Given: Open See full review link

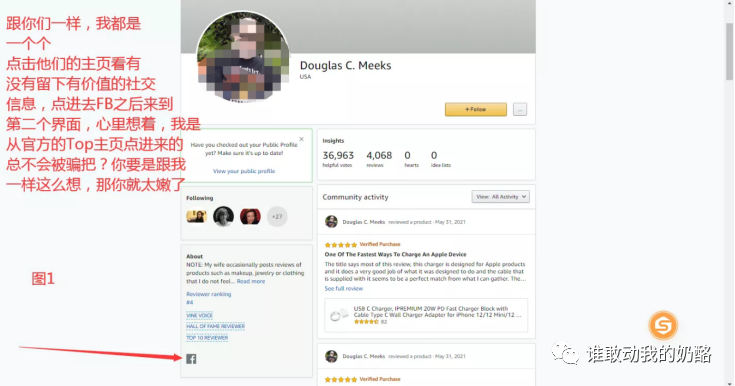Looking at the screenshot, I should (344, 288).
